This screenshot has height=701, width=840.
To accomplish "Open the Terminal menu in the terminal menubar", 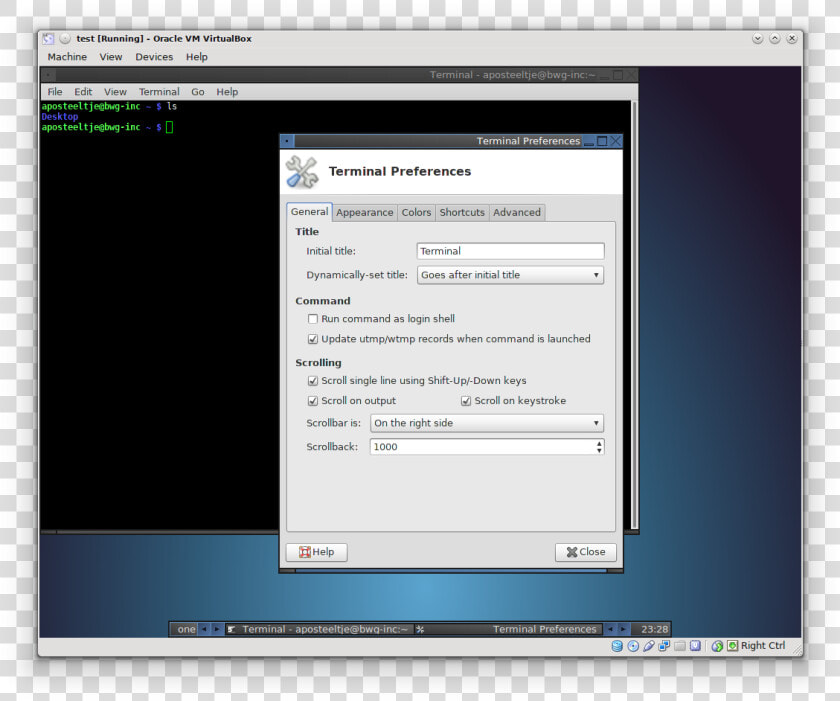I will [159, 92].
